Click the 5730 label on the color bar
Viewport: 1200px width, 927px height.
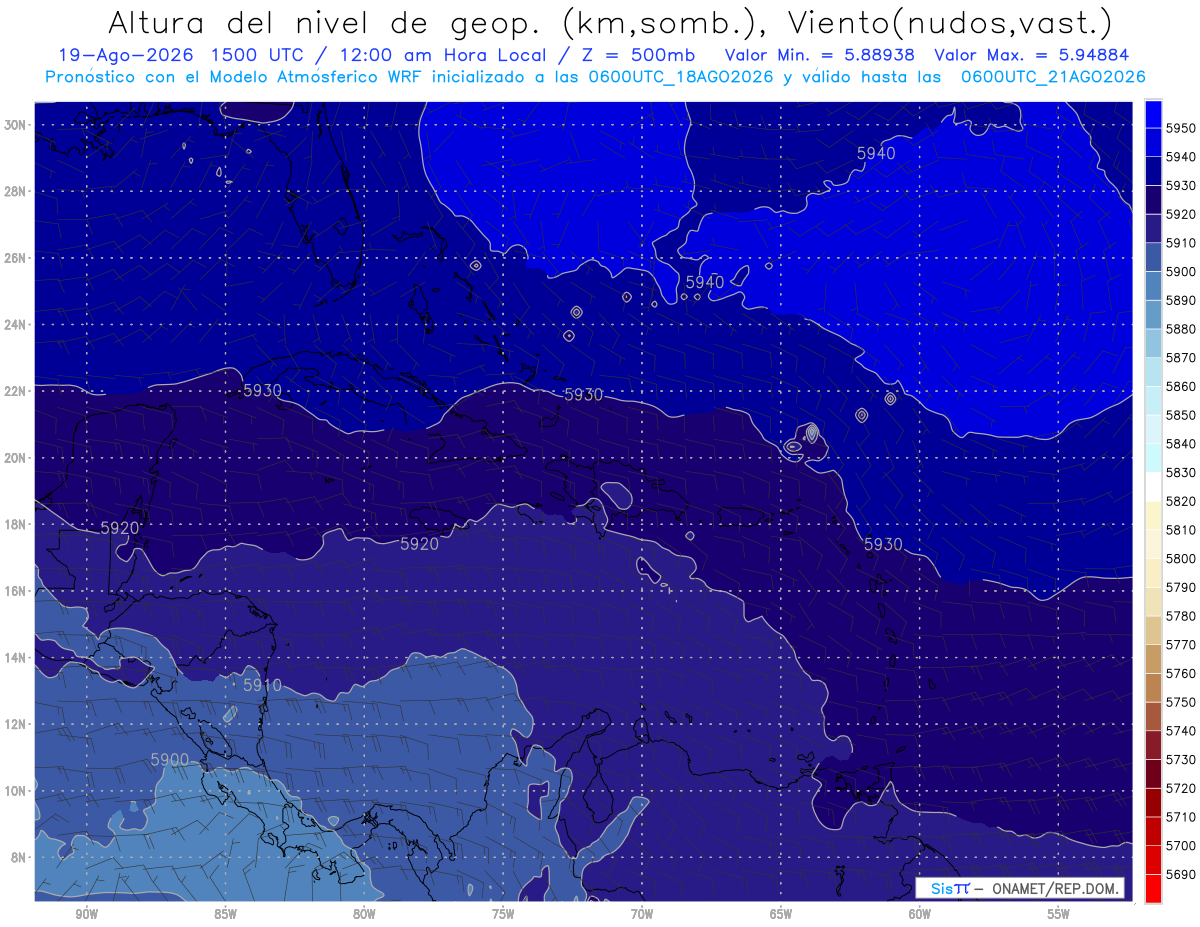(x=1181, y=760)
